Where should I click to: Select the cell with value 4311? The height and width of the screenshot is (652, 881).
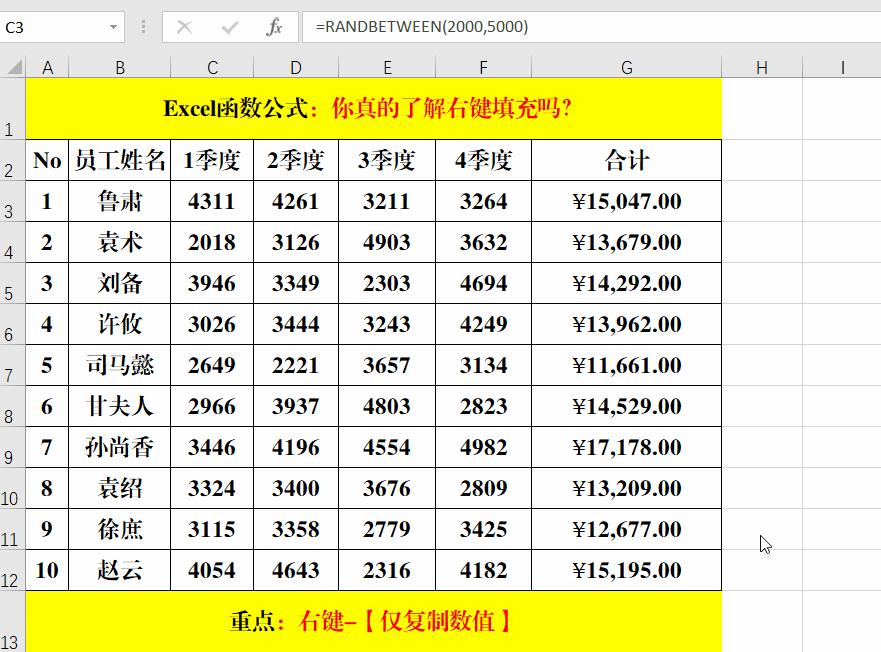[211, 201]
